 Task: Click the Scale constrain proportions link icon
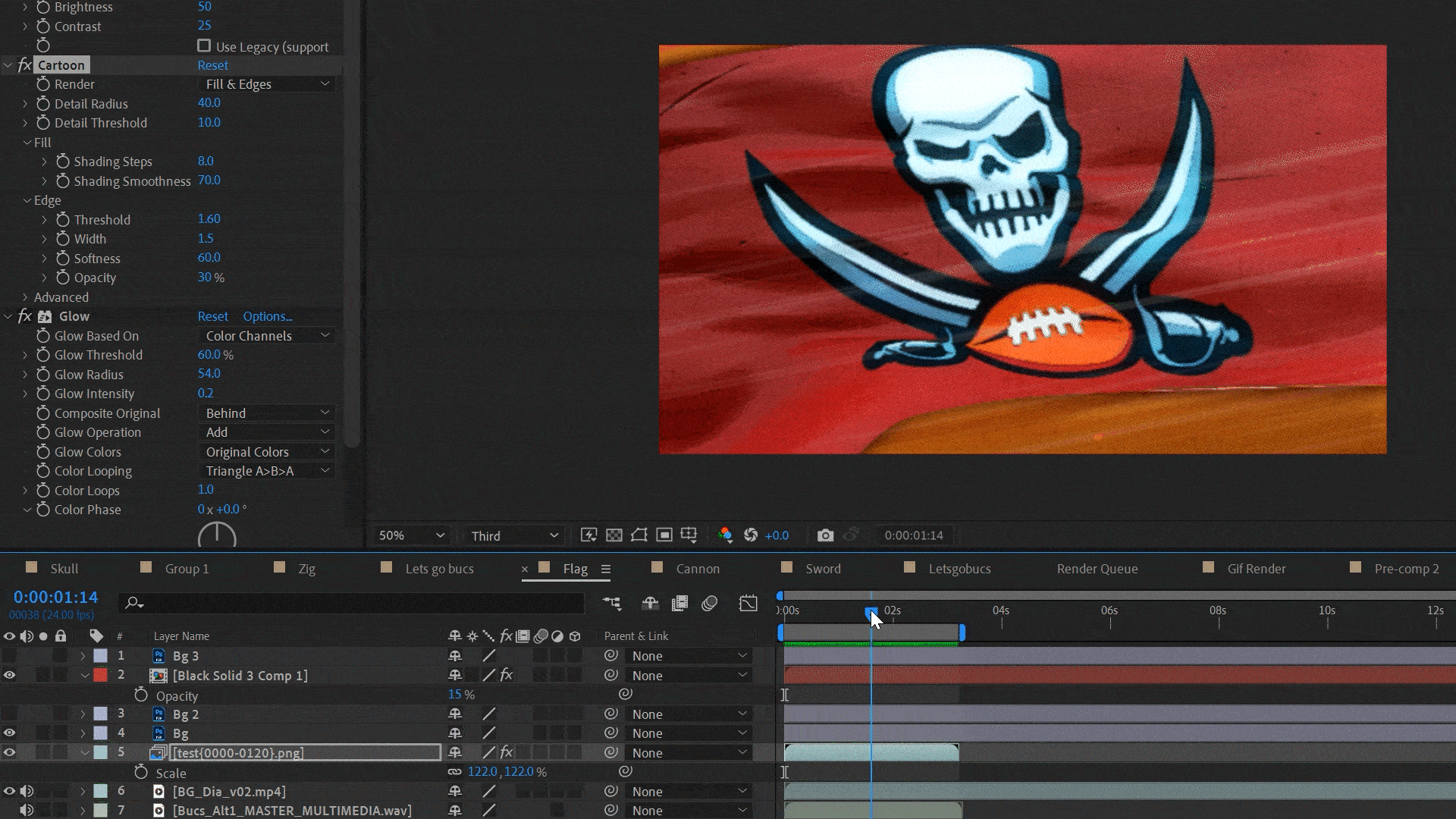(x=454, y=772)
